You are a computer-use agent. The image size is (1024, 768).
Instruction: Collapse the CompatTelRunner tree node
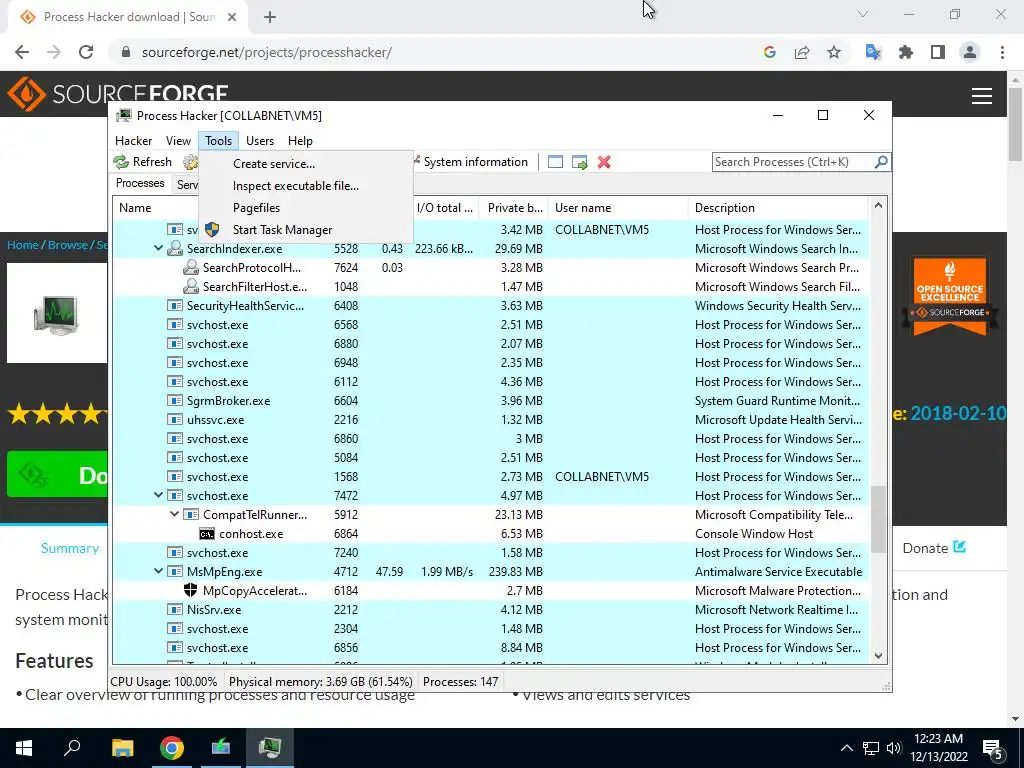[x=174, y=514]
